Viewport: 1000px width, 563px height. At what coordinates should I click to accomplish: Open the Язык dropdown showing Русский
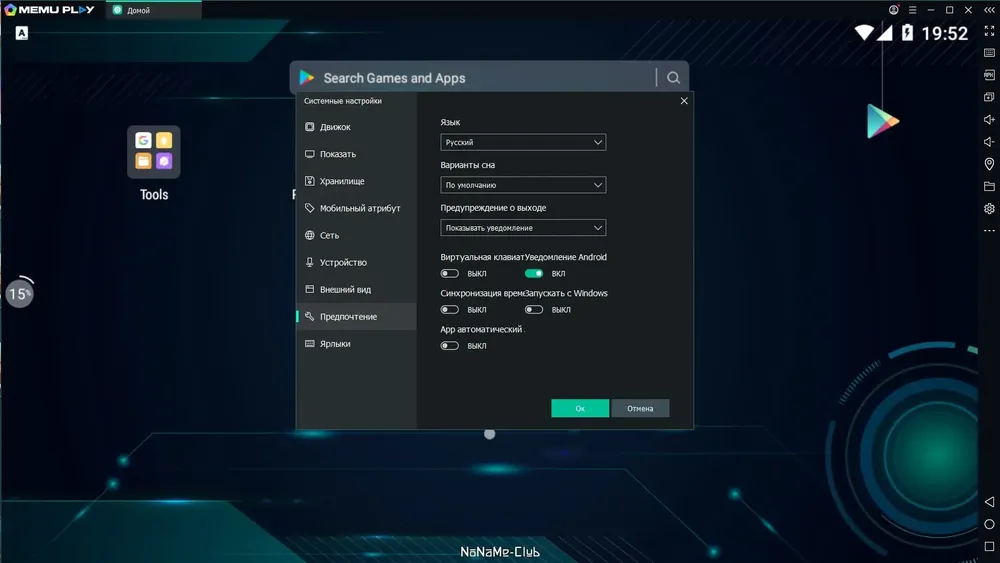click(x=523, y=142)
